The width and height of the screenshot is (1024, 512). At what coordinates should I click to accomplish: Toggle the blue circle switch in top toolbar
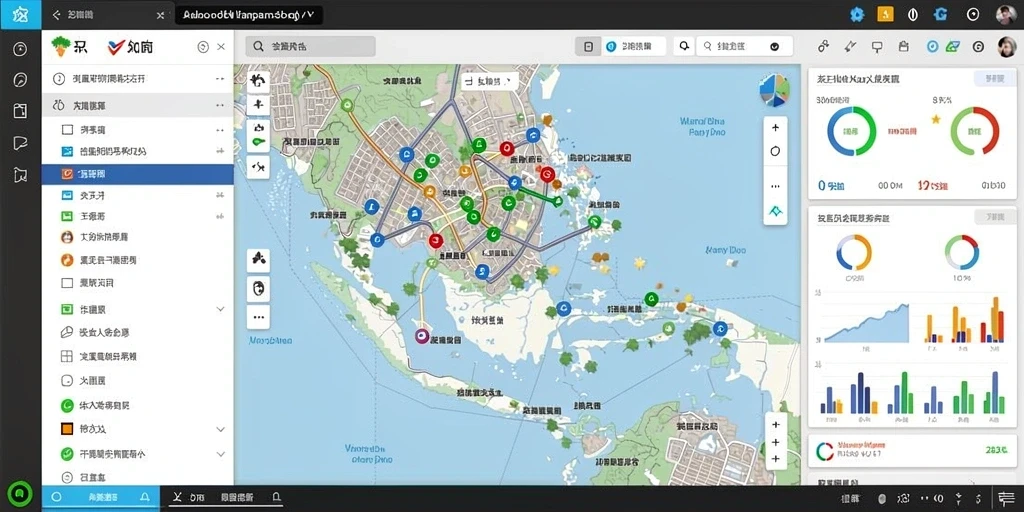611,46
